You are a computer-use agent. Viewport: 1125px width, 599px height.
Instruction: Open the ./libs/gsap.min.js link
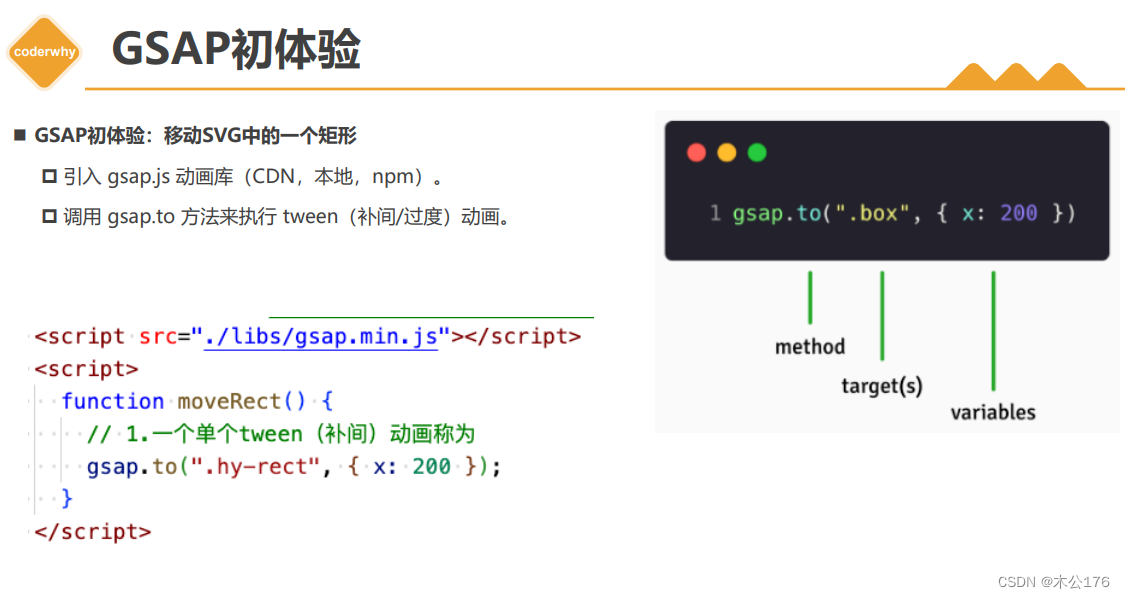pyautogui.click(x=321, y=336)
